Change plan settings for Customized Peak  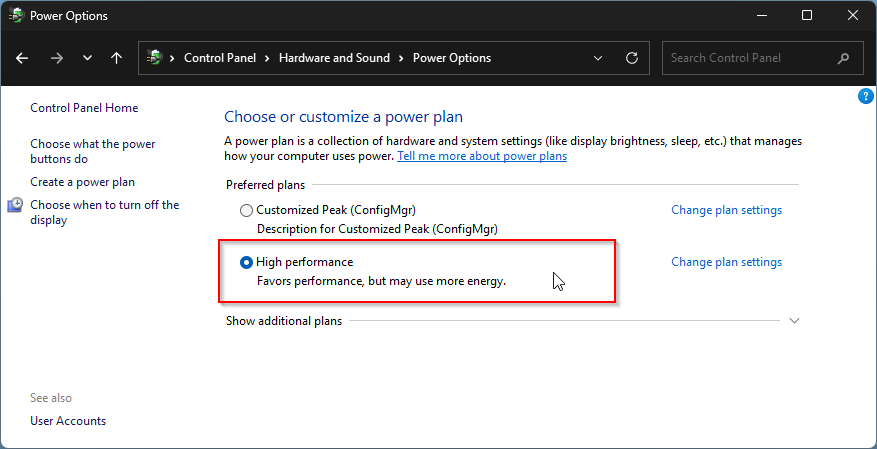coord(726,210)
